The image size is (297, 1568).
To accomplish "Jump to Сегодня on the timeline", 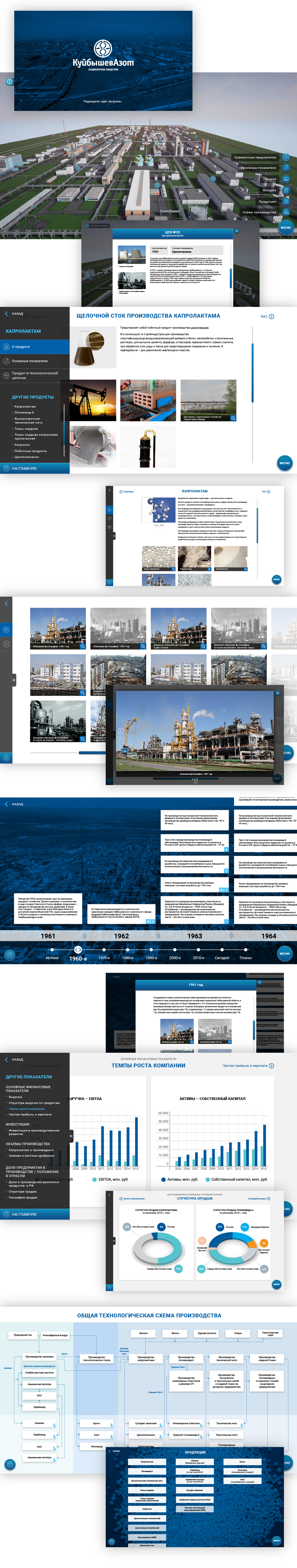I will 222,950.
